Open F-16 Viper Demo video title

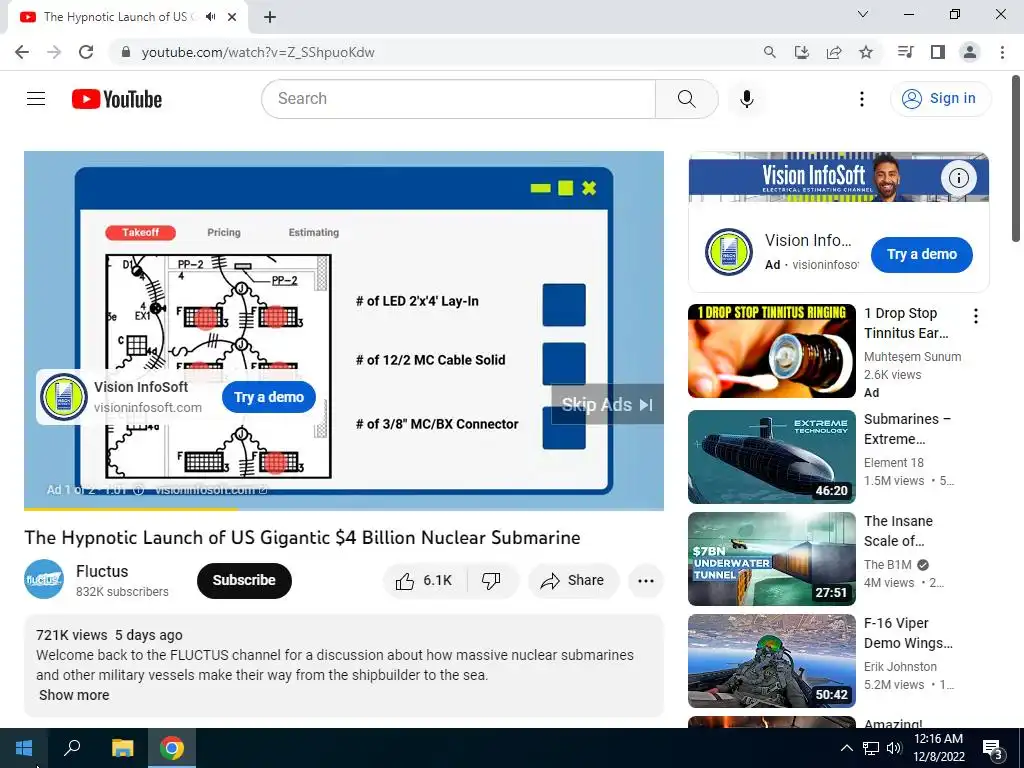[908, 633]
